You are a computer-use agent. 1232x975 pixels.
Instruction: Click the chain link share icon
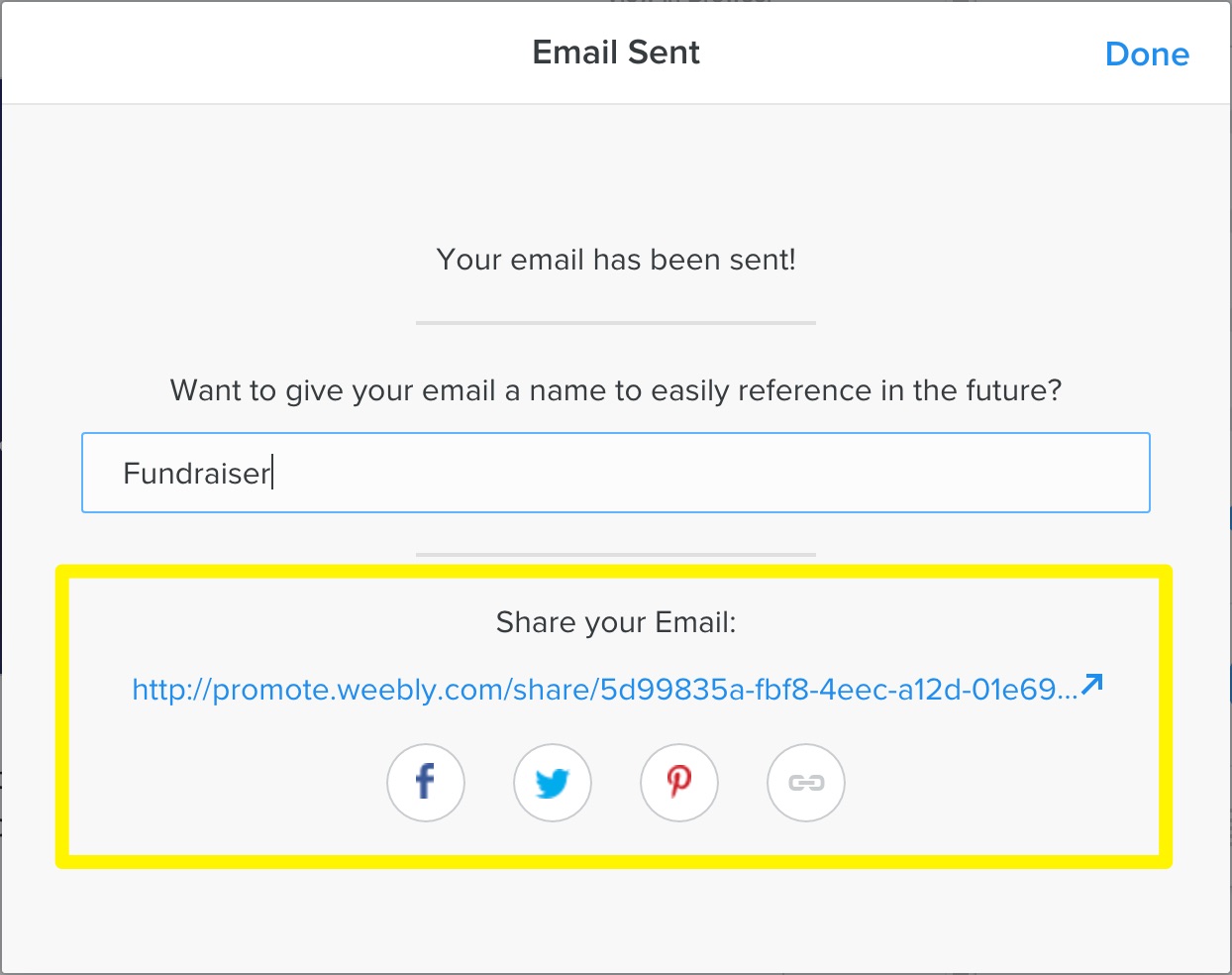pyautogui.click(x=805, y=782)
